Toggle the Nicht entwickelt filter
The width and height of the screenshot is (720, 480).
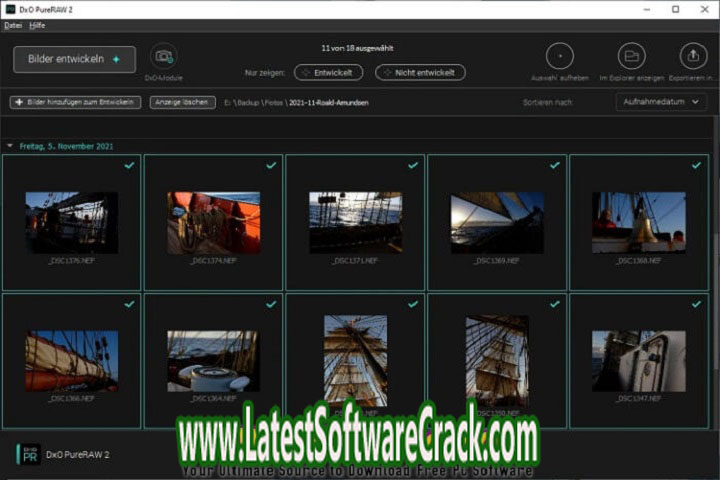[420, 72]
